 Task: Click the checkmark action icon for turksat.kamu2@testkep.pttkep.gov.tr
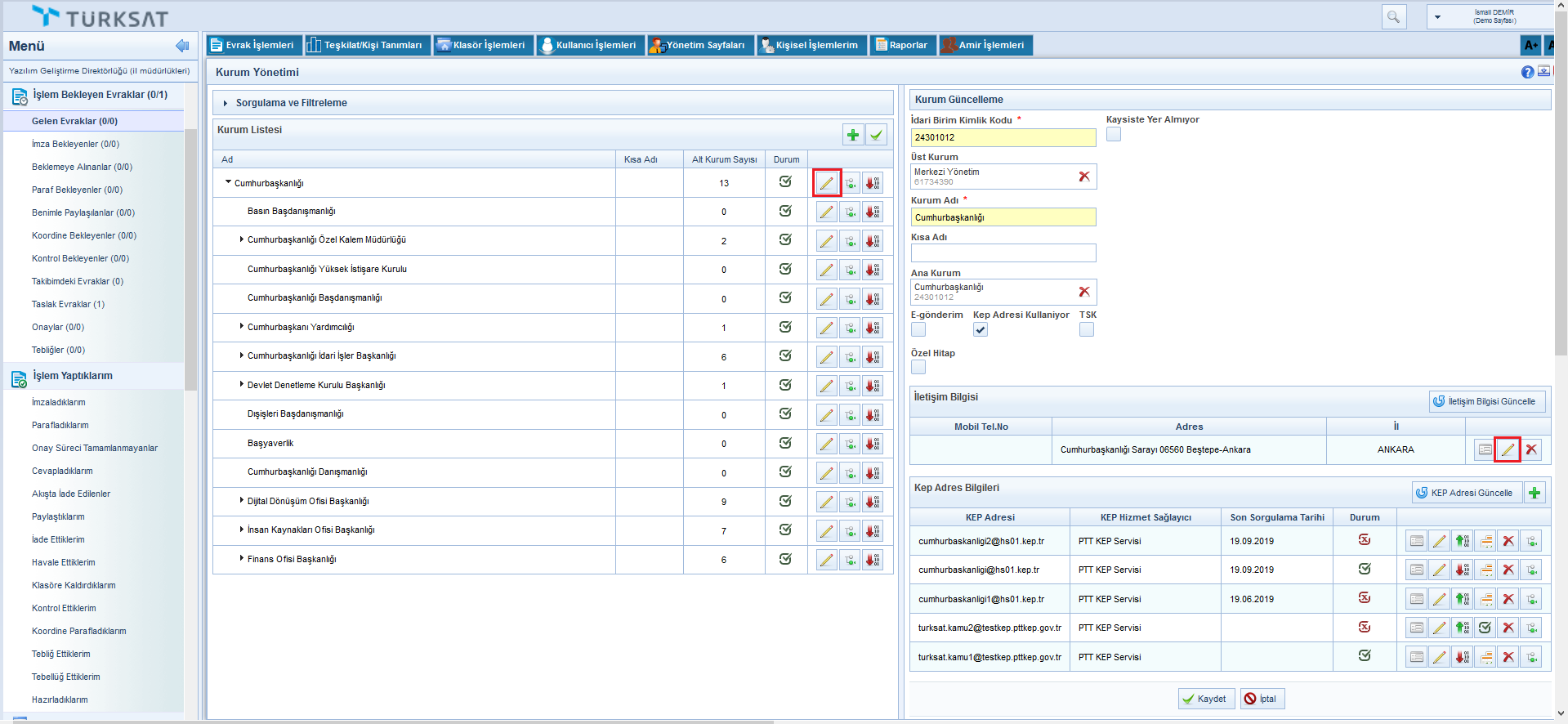pos(1485,628)
